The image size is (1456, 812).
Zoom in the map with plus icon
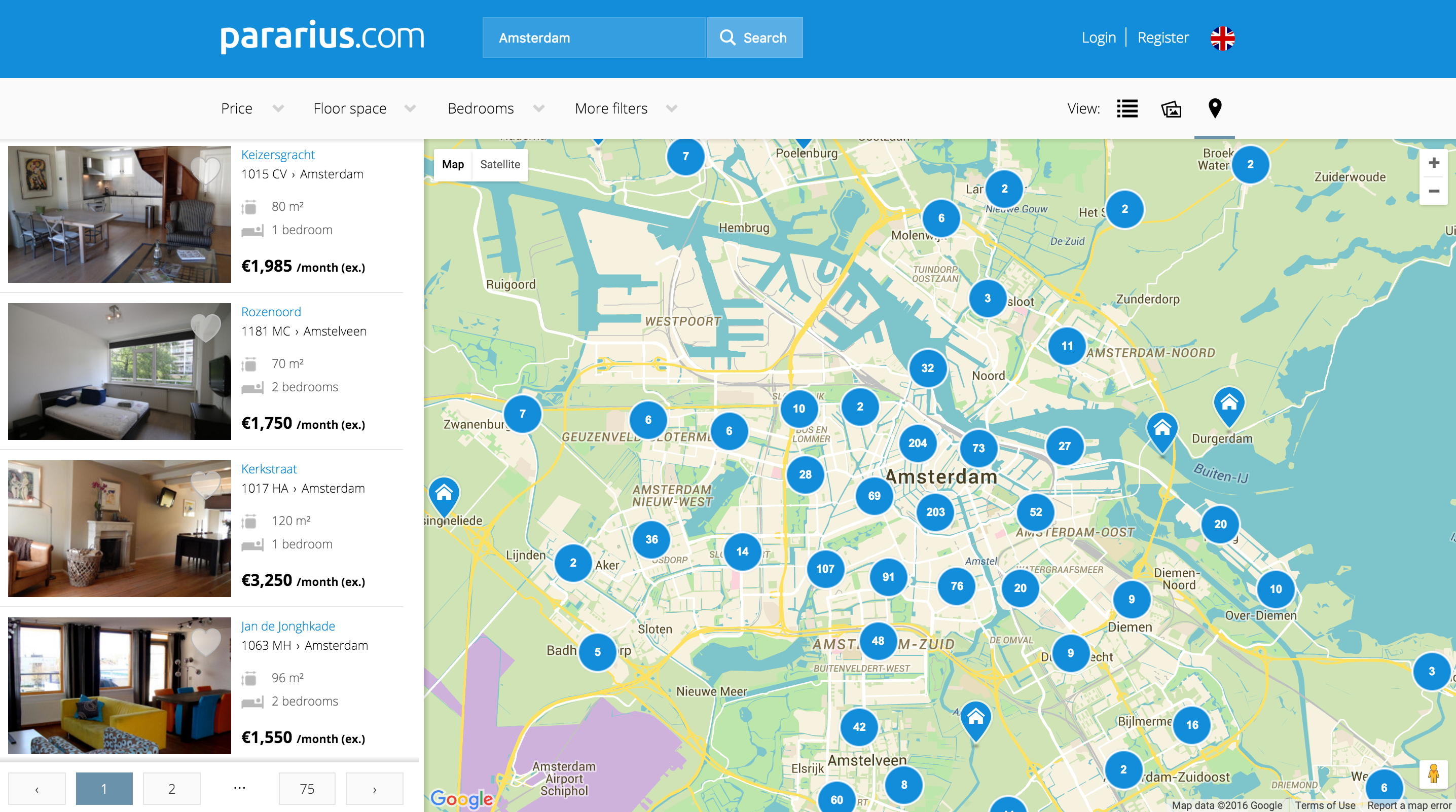coord(1433,163)
